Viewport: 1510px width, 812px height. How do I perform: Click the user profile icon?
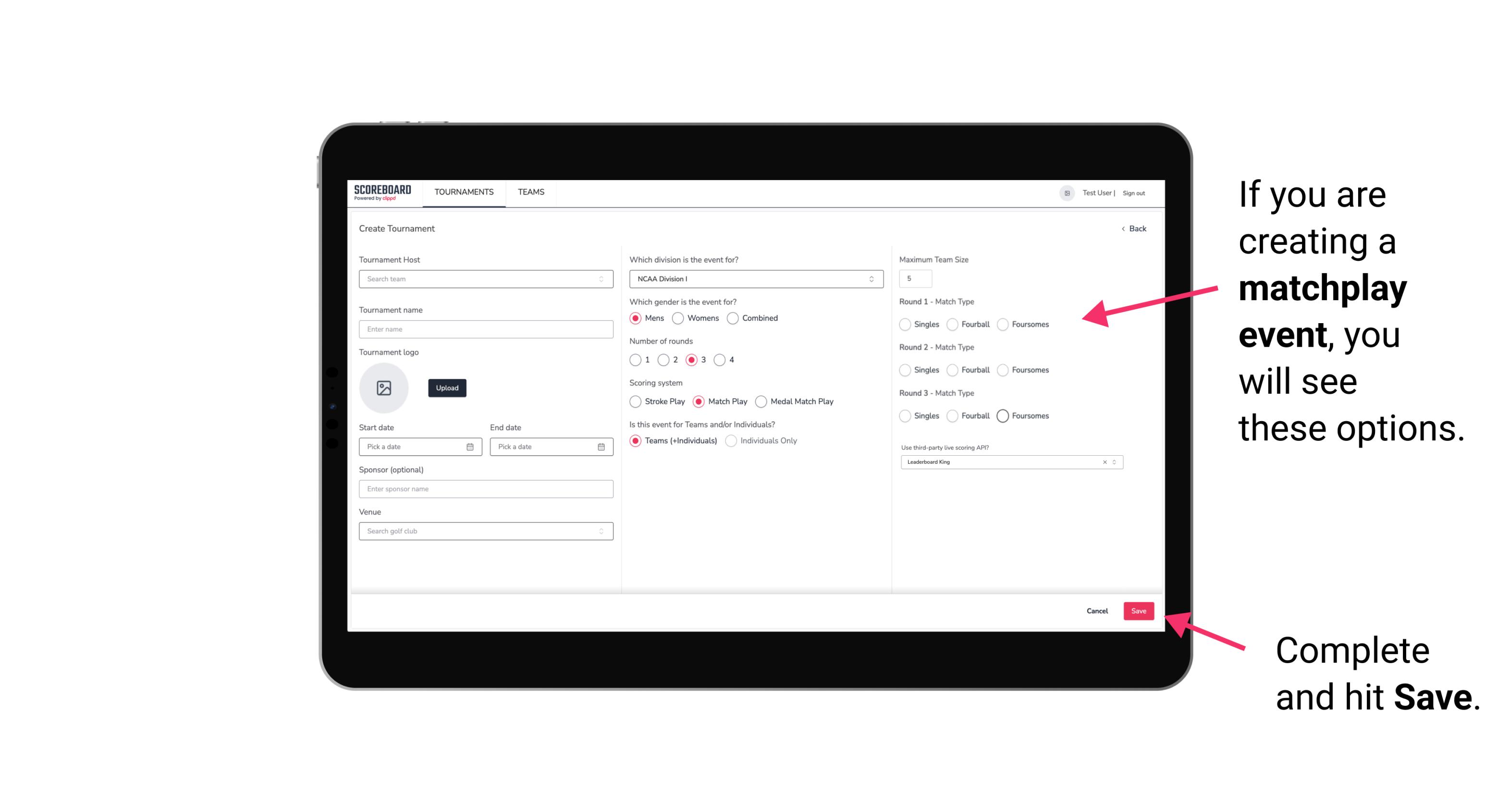[x=1063, y=193]
